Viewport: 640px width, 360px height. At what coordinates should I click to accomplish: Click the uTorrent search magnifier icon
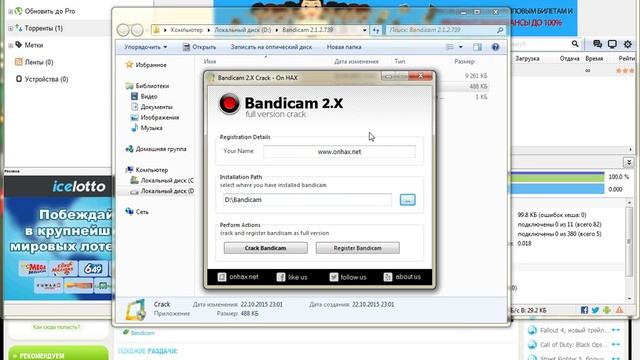575,44
